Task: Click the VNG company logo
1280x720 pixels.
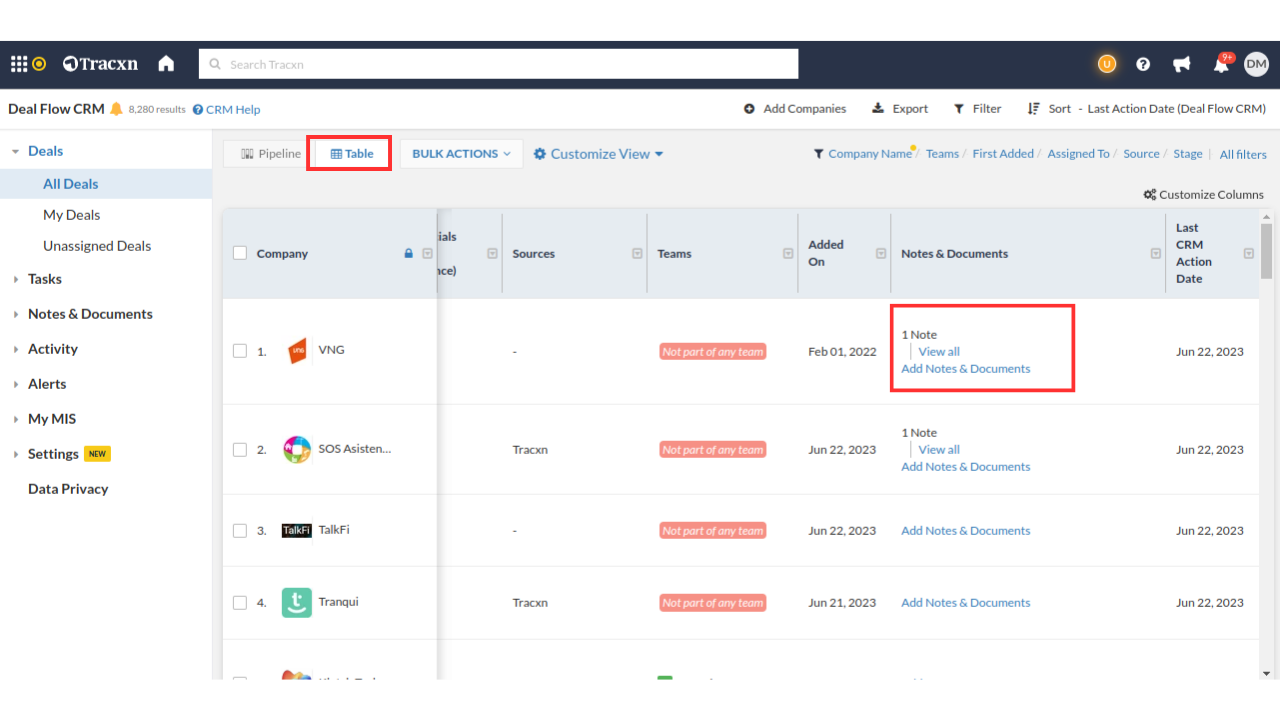Action: click(x=297, y=351)
